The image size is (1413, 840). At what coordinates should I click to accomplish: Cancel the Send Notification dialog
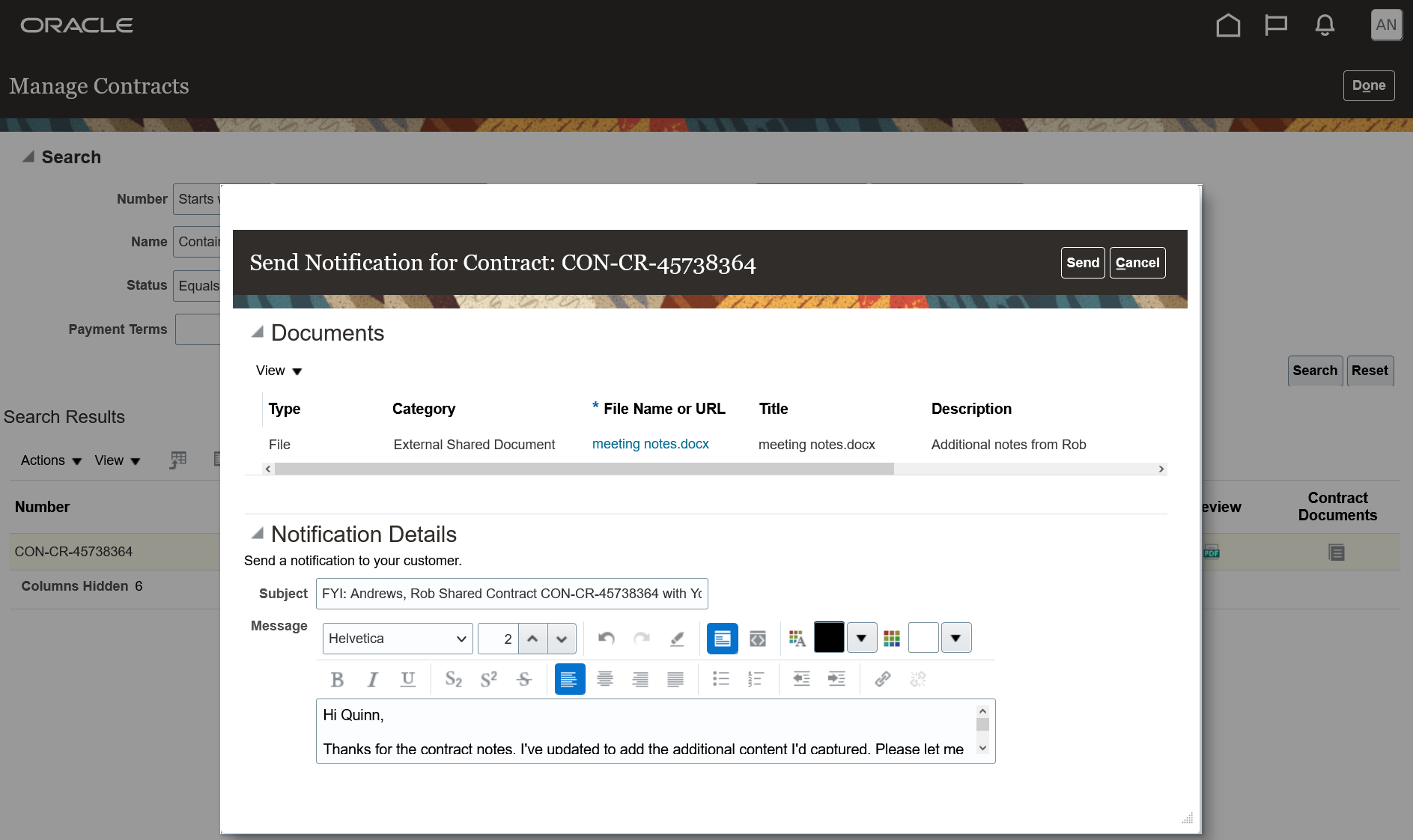[1137, 263]
